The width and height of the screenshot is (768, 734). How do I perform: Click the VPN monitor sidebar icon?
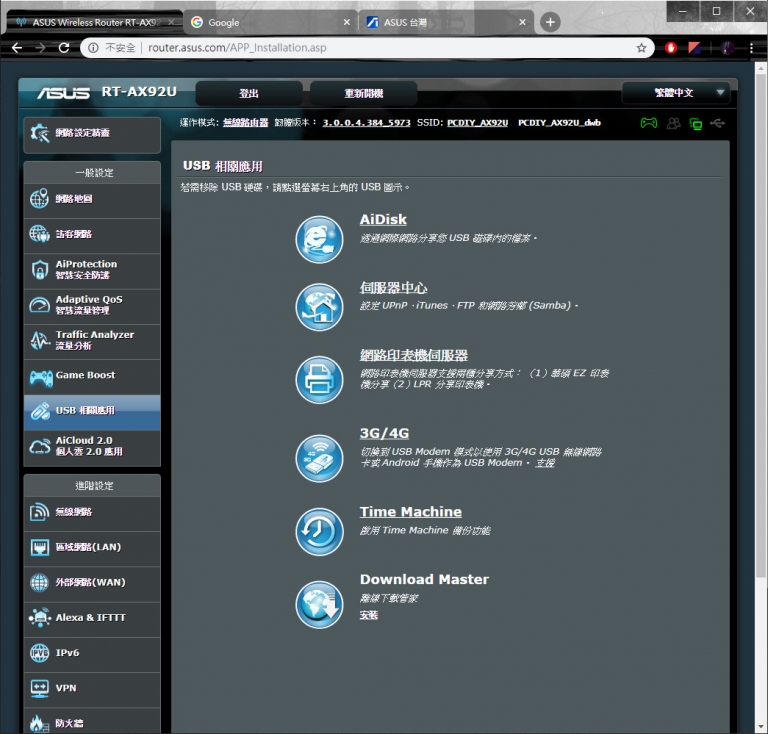tap(40, 688)
